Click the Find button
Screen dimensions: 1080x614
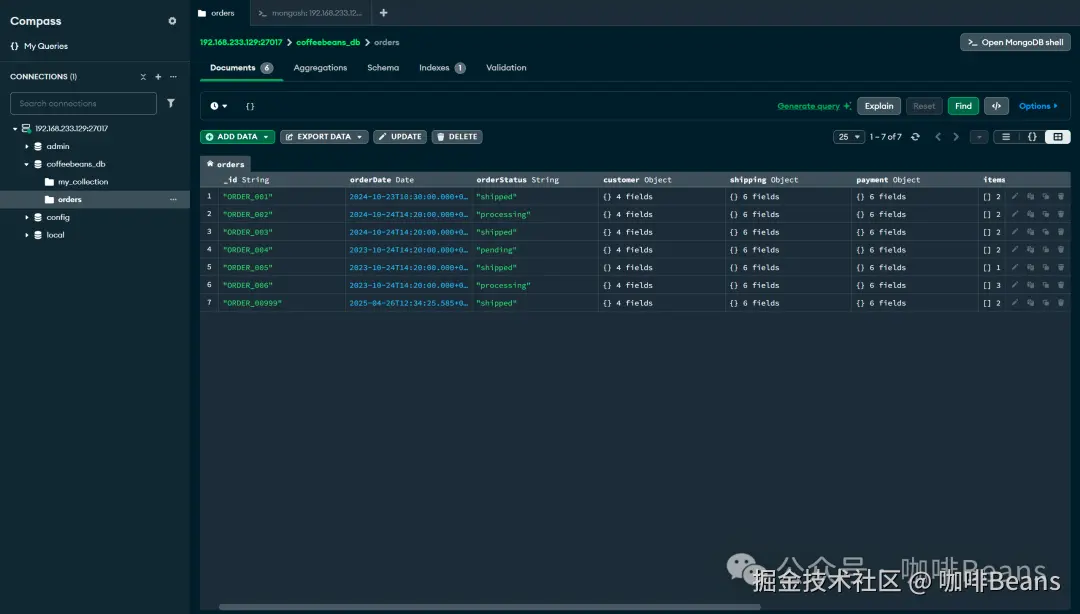tap(963, 106)
